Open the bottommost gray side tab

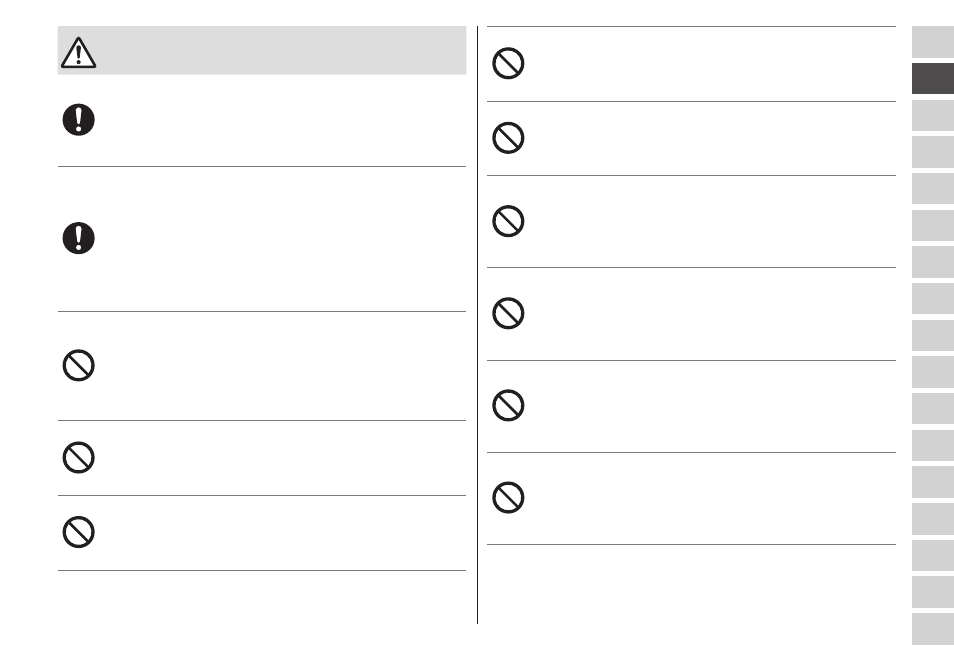click(x=933, y=629)
